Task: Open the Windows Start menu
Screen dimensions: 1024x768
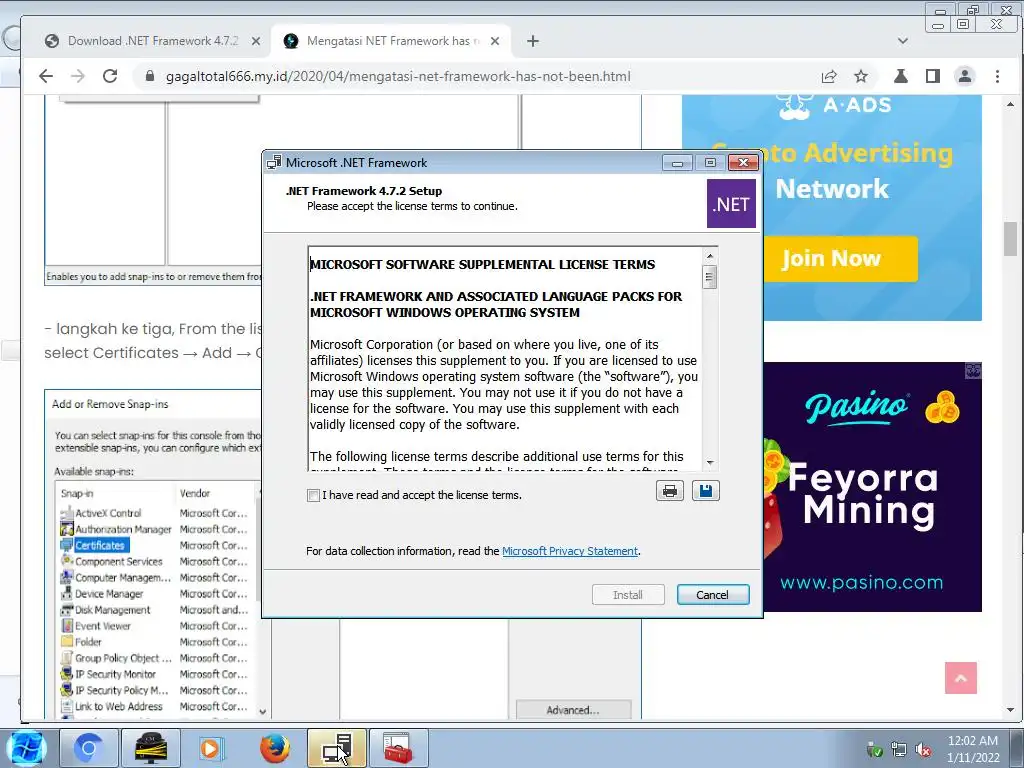Action: coord(25,748)
